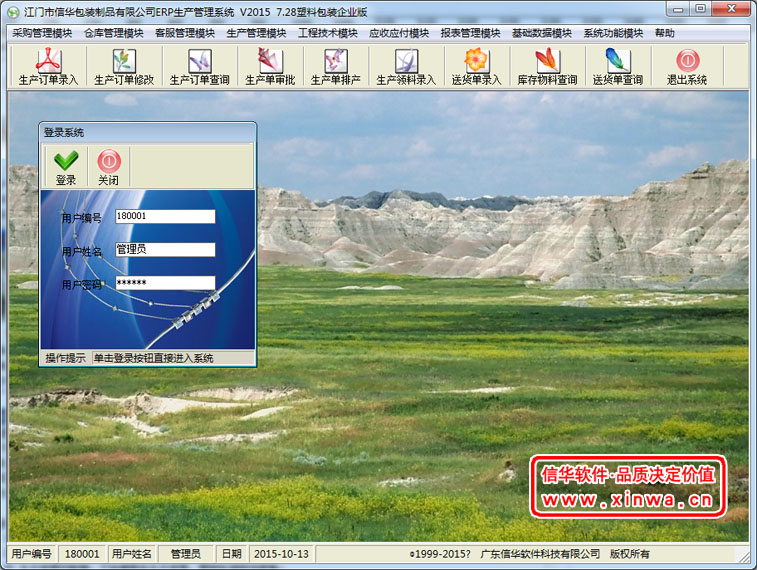The image size is (757, 570).
Task: Open 生产订单修改 toolbar icon
Action: (x=124, y=67)
